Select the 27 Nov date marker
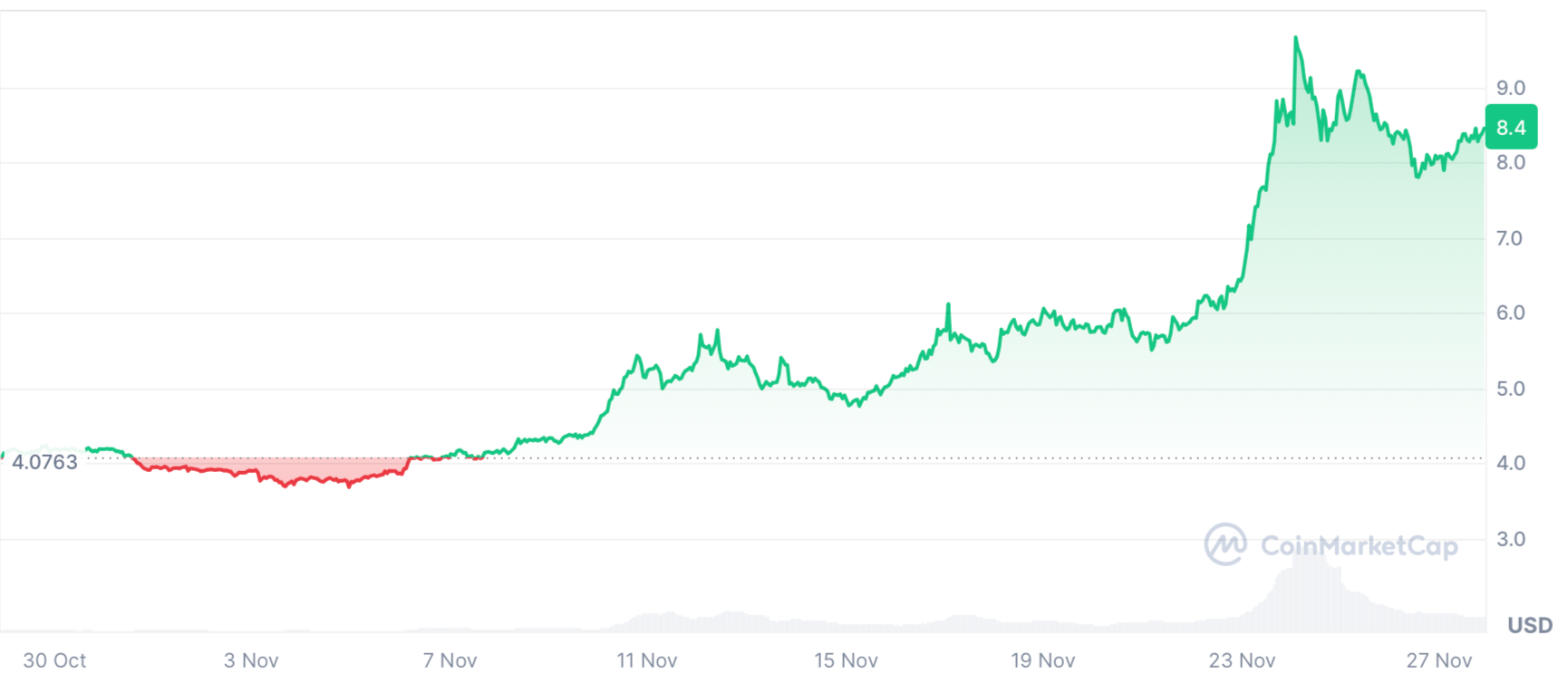1568x693 pixels. 1439,660
